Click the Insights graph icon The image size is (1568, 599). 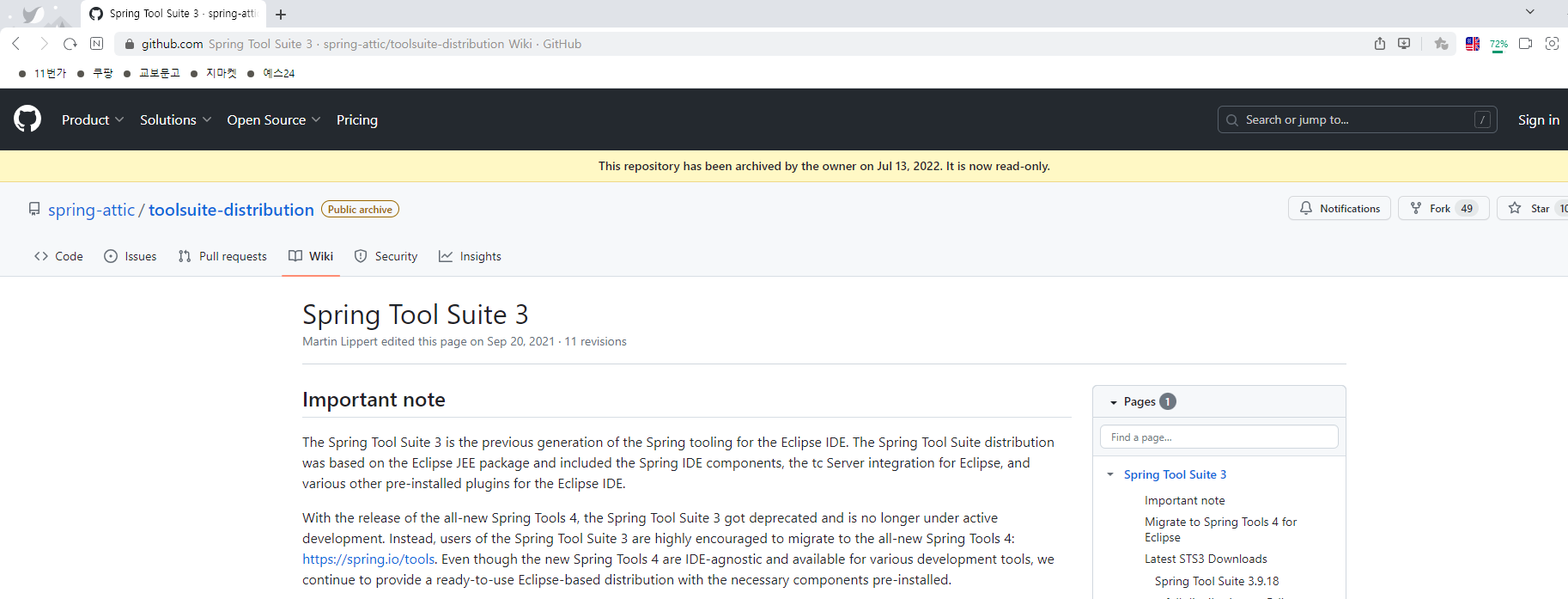[446, 256]
